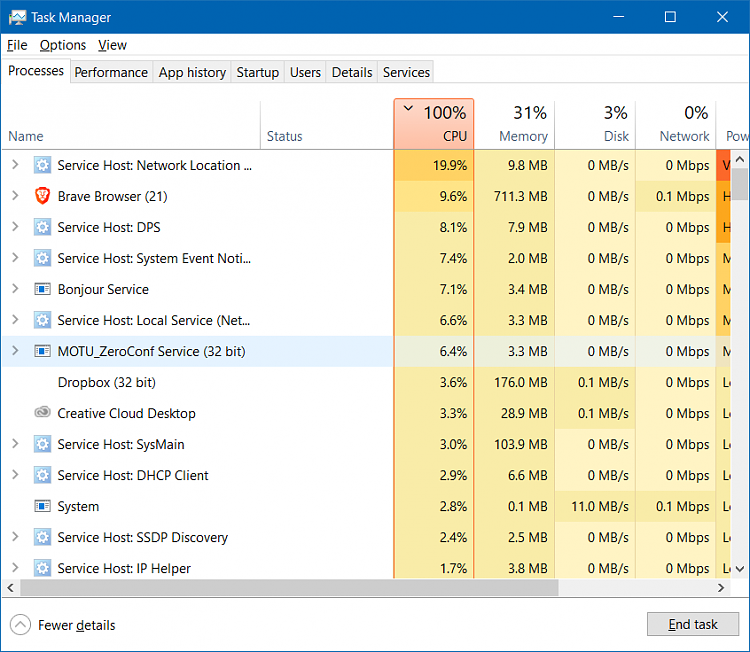Click the System process icon
Screen dimensions: 750x652
42,506
